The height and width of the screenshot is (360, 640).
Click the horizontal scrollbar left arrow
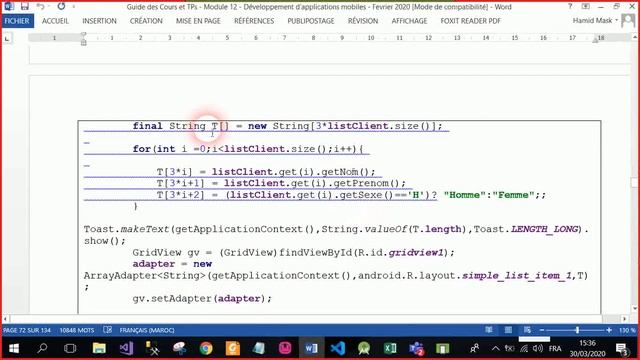(x=5, y=318)
